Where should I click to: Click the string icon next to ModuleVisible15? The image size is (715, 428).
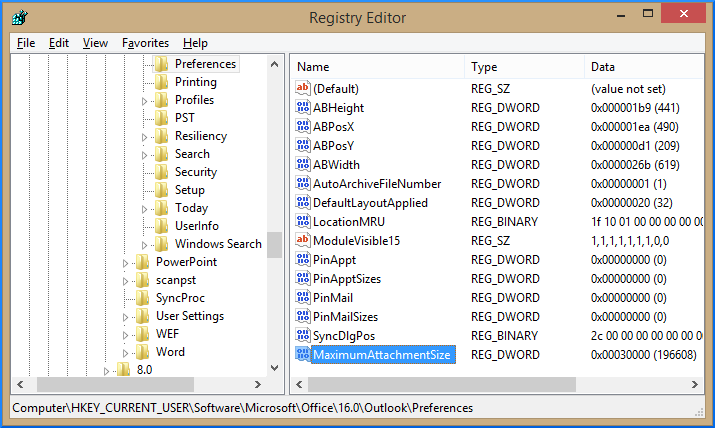point(302,240)
